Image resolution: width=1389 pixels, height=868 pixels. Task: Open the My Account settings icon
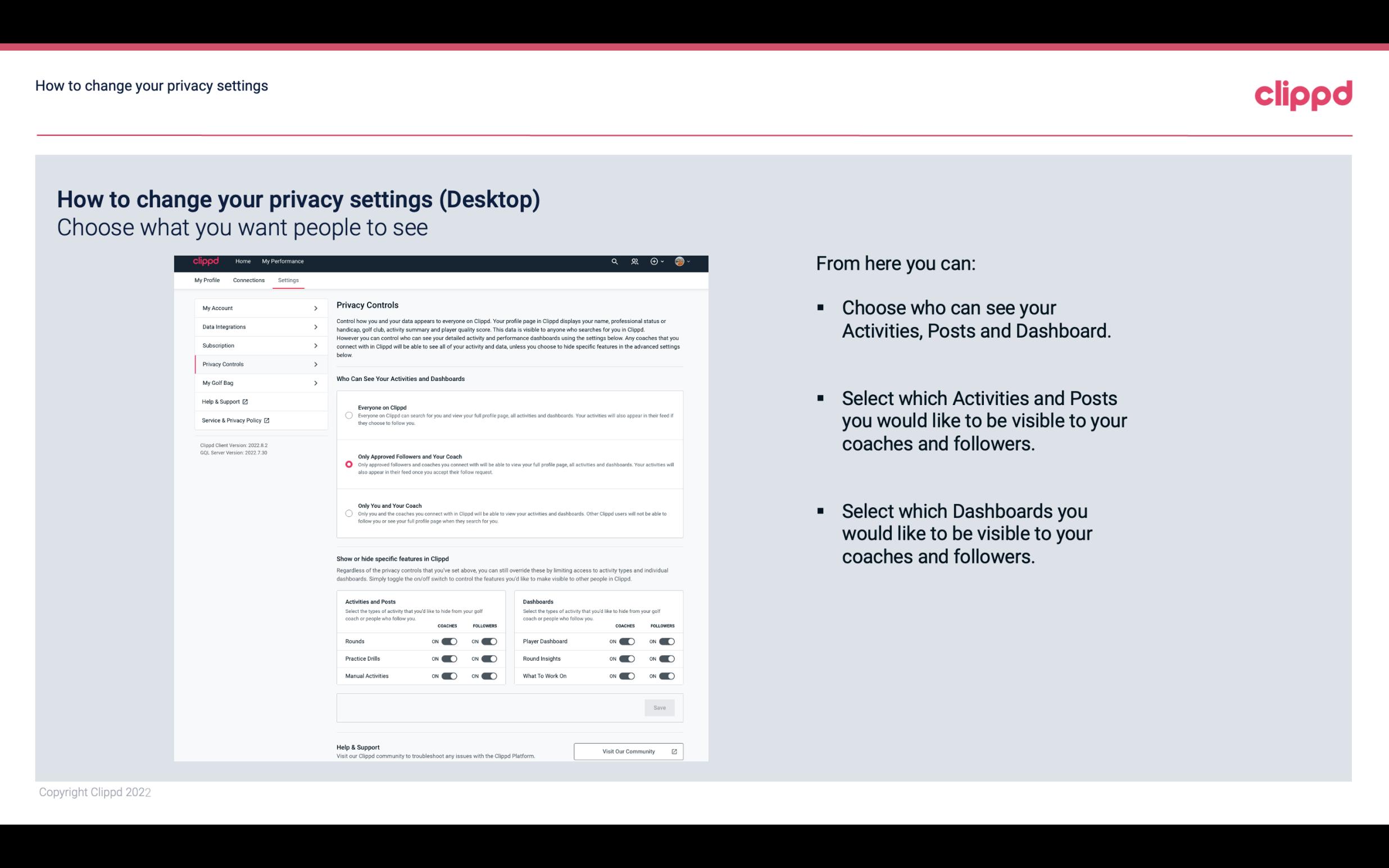(x=317, y=308)
